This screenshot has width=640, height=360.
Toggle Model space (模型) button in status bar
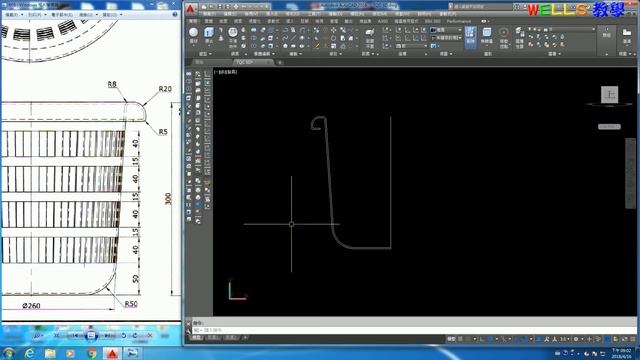point(451,339)
